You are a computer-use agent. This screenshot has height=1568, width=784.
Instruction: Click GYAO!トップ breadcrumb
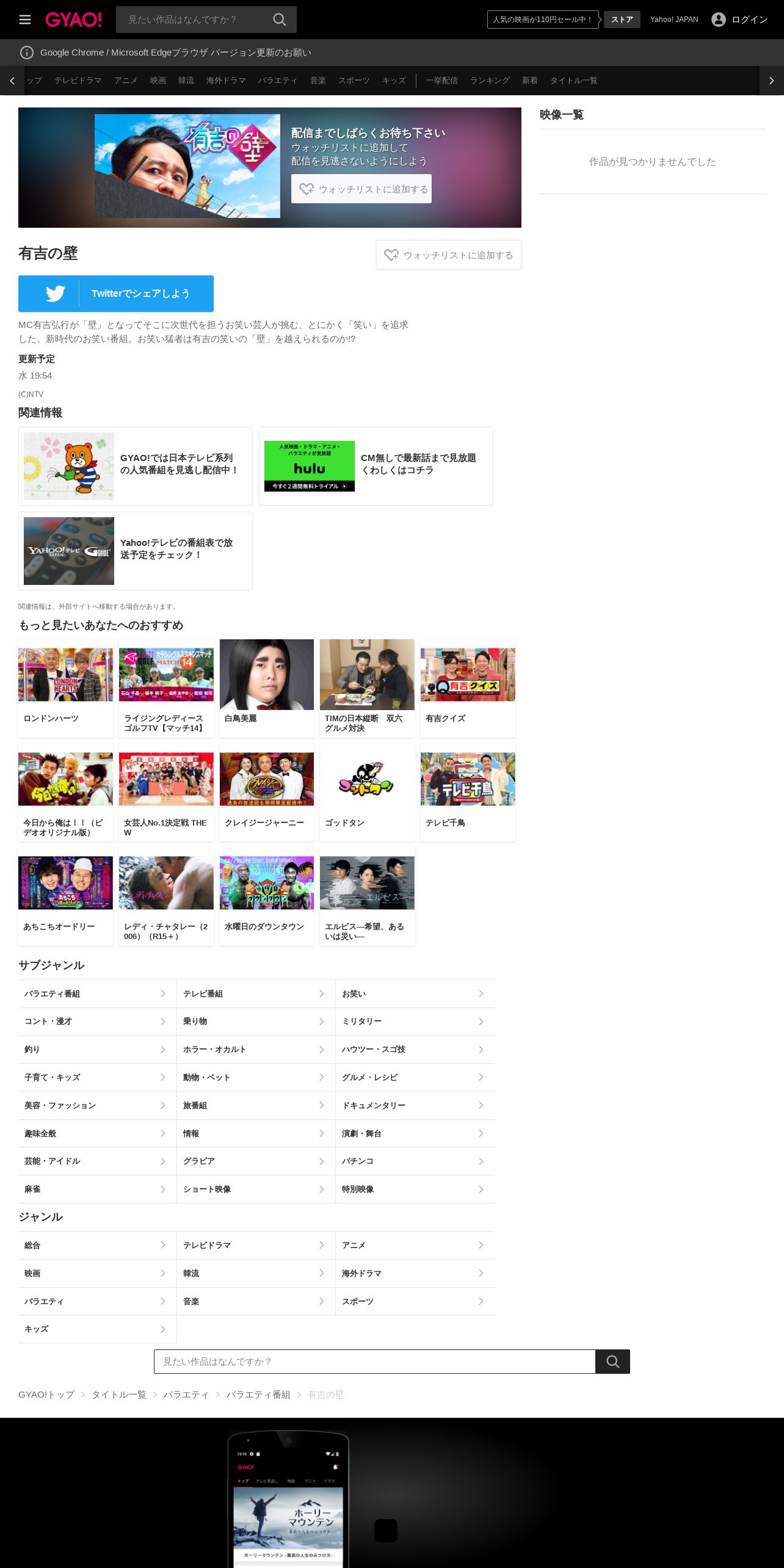46,1395
